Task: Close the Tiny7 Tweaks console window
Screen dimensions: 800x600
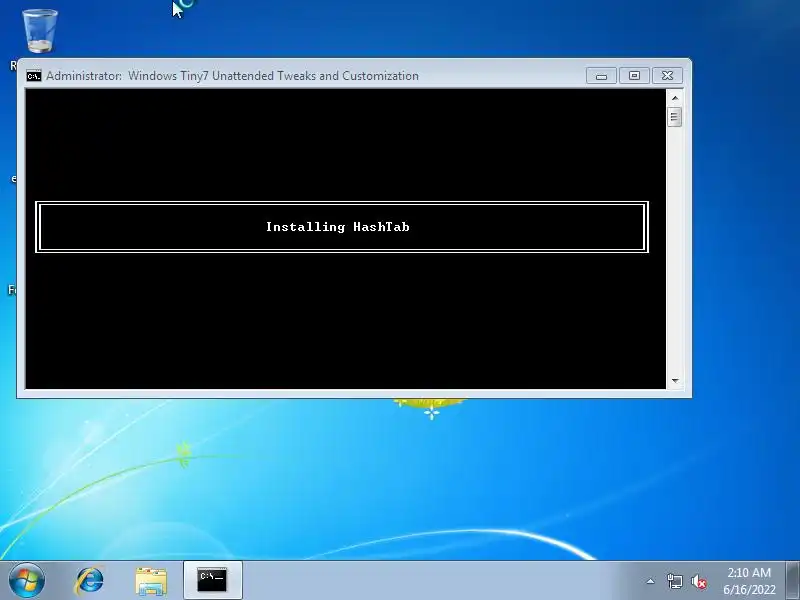Action: click(x=667, y=76)
